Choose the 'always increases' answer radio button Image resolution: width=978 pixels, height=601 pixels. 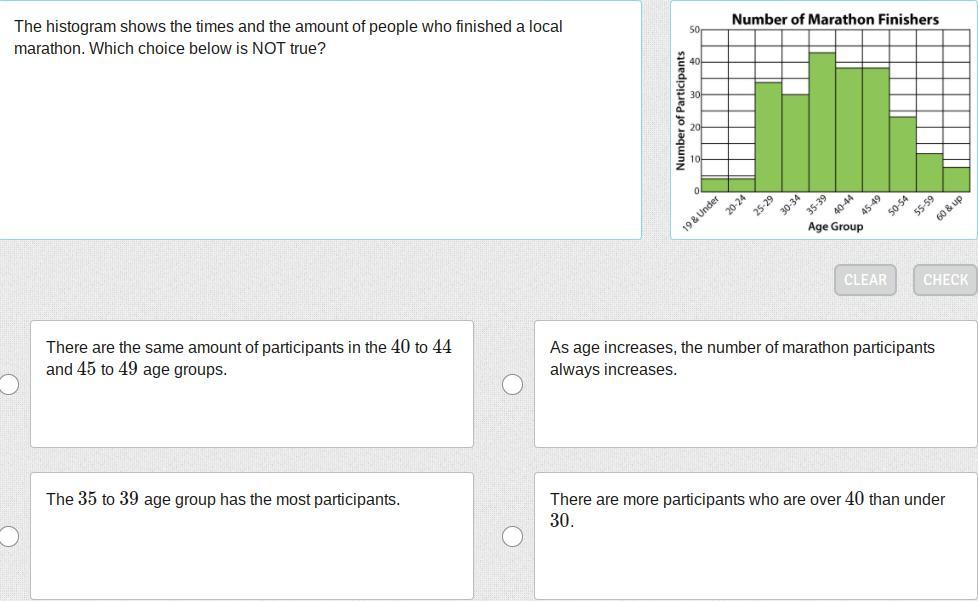tap(512, 385)
